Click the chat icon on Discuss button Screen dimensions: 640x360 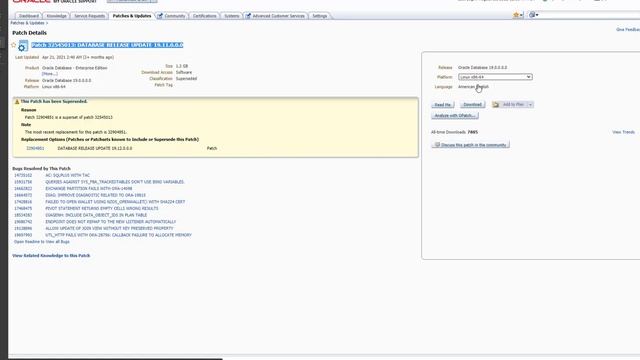click(x=437, y=144)
